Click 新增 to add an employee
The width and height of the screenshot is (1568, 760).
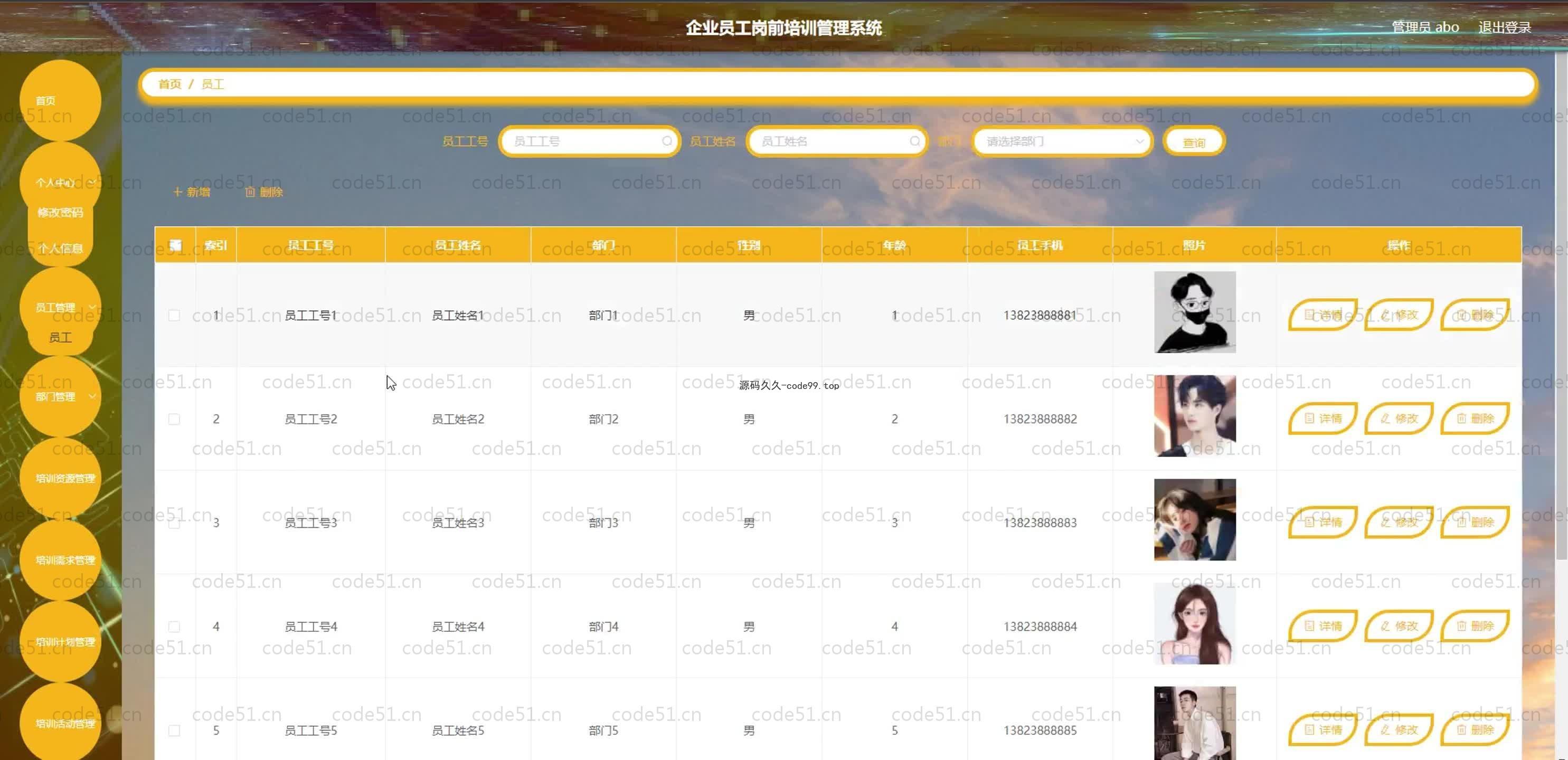point(192,192)
